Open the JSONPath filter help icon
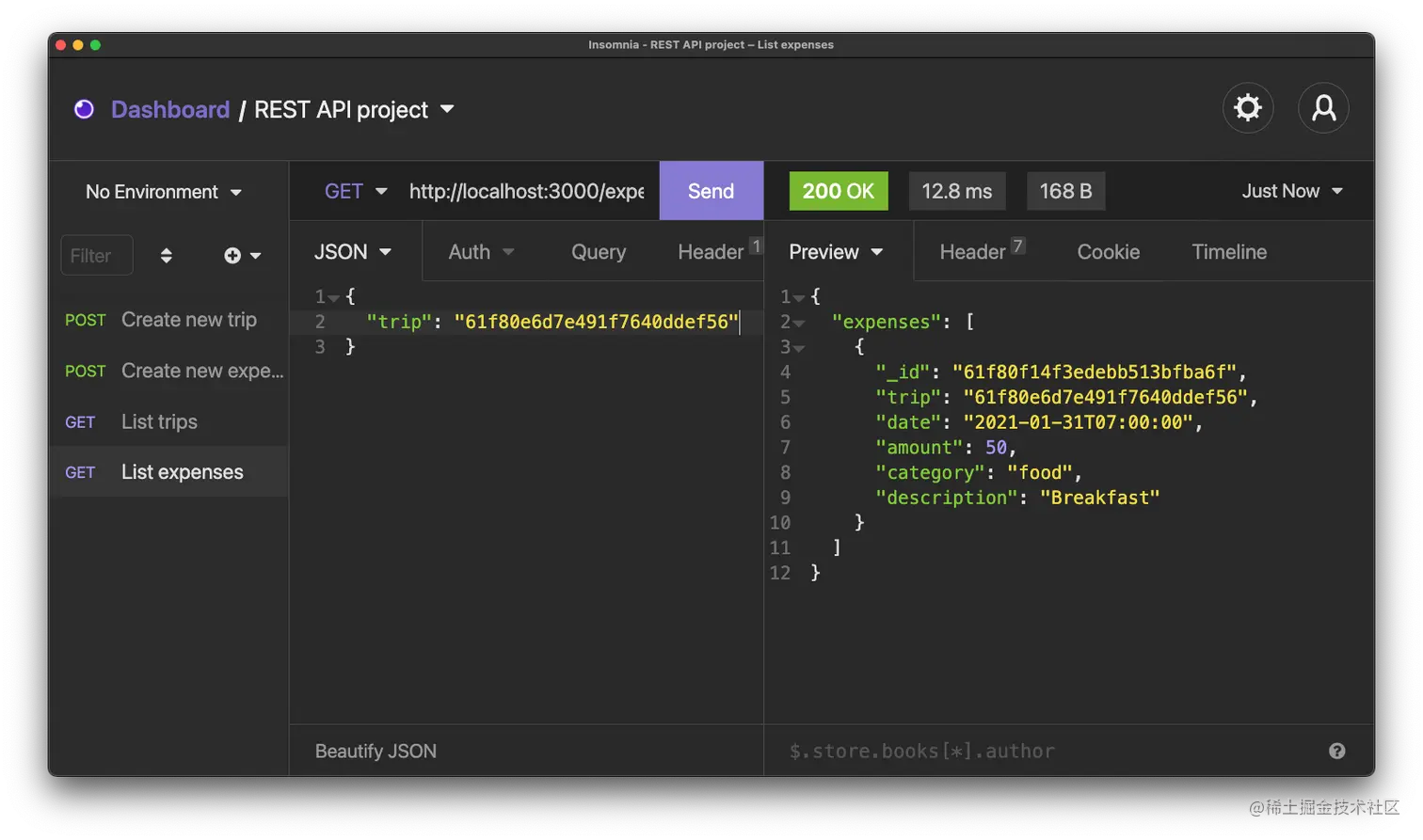The height and width of the screenshot is (840, 1423). (1336, 751)
